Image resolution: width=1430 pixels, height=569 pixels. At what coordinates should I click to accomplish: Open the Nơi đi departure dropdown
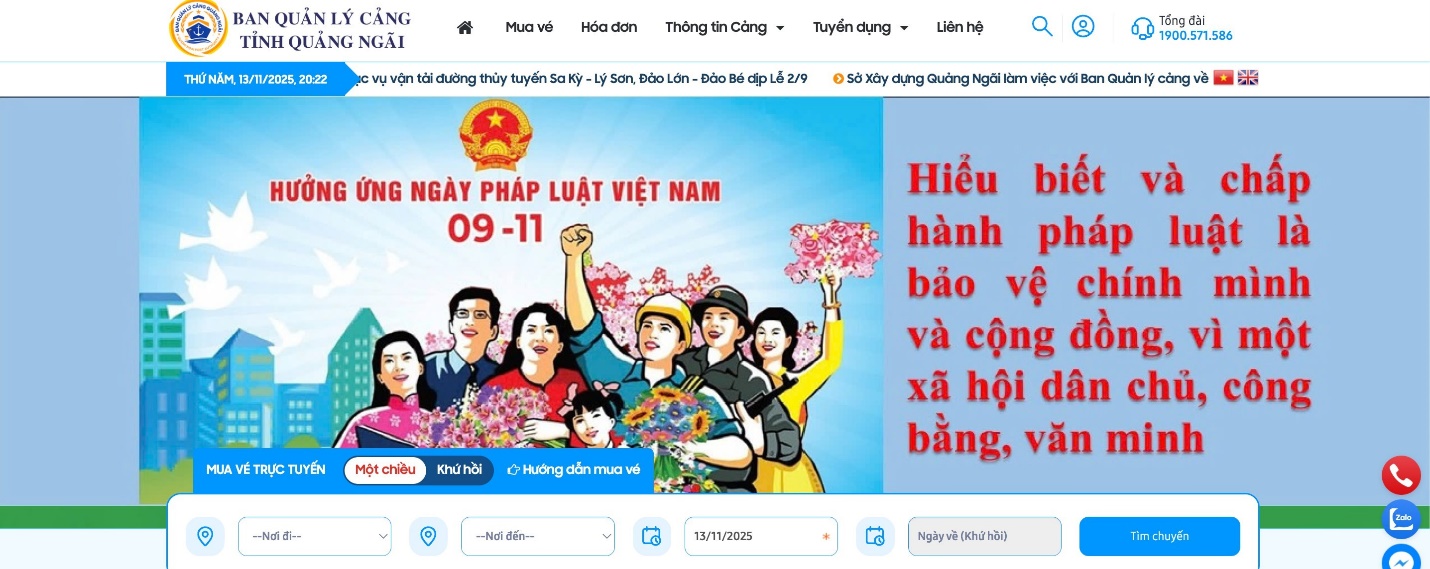[315, 536]
